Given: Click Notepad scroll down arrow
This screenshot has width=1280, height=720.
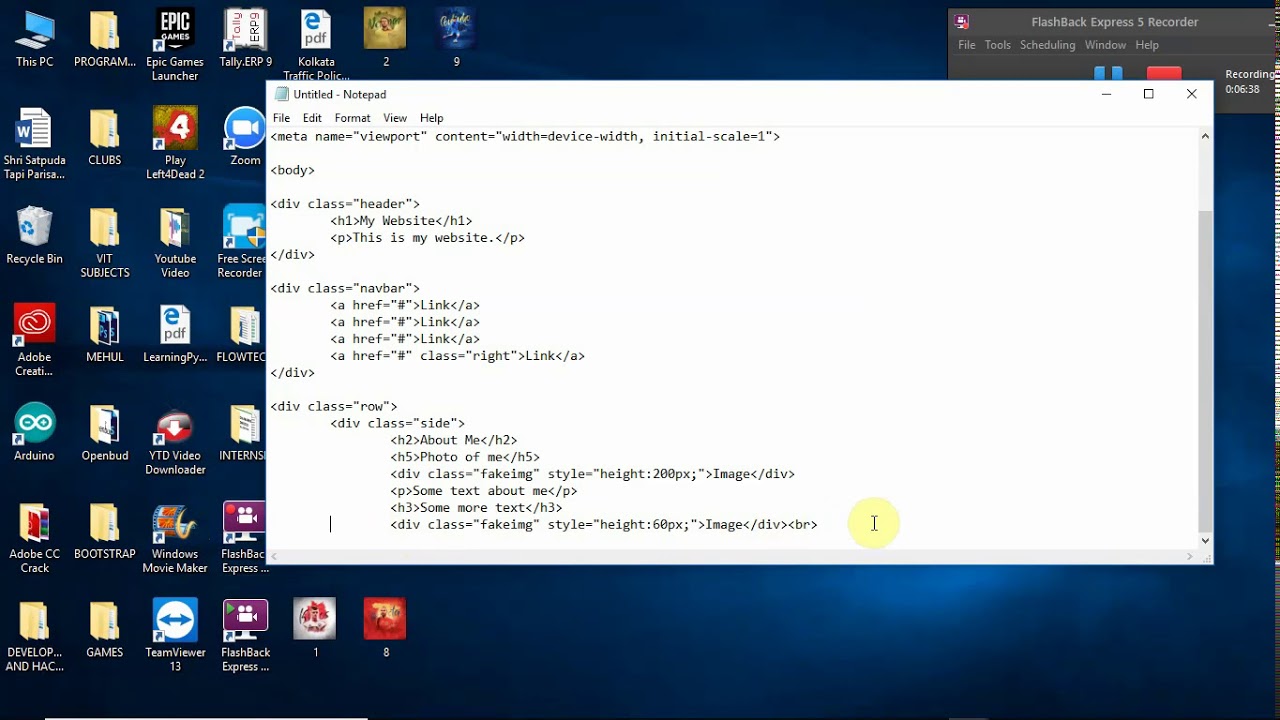Looking at the screenshot, I should (x=1205, y=540).
